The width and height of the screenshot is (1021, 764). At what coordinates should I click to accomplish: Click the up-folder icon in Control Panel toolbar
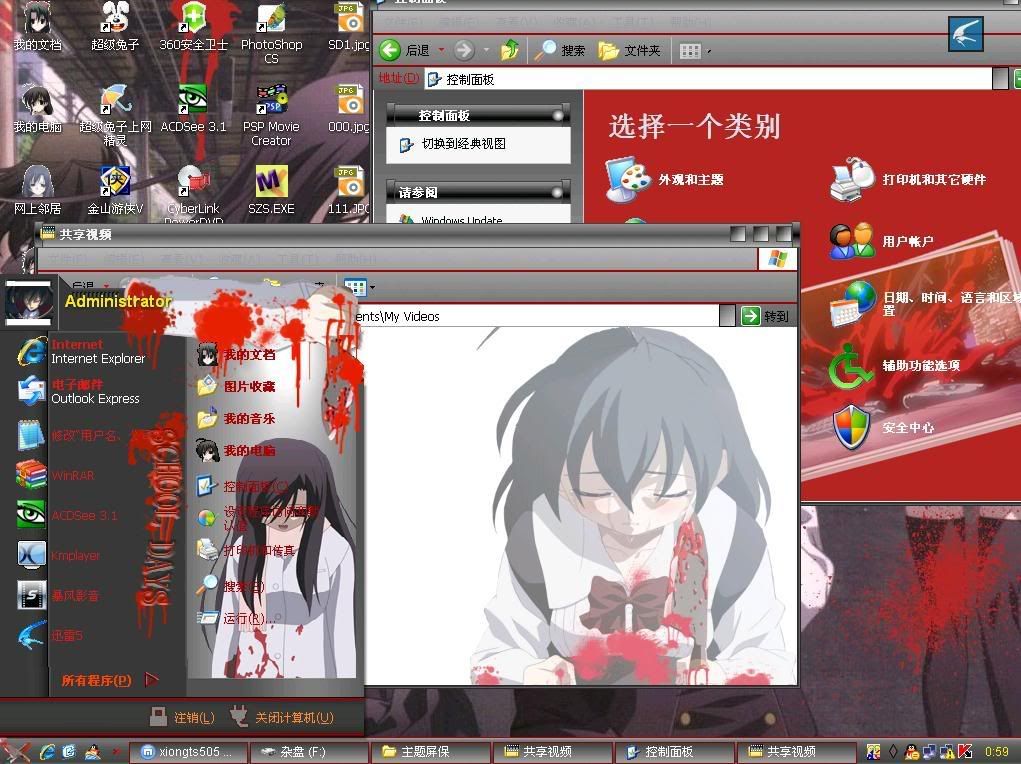click(x=510, y=50)
